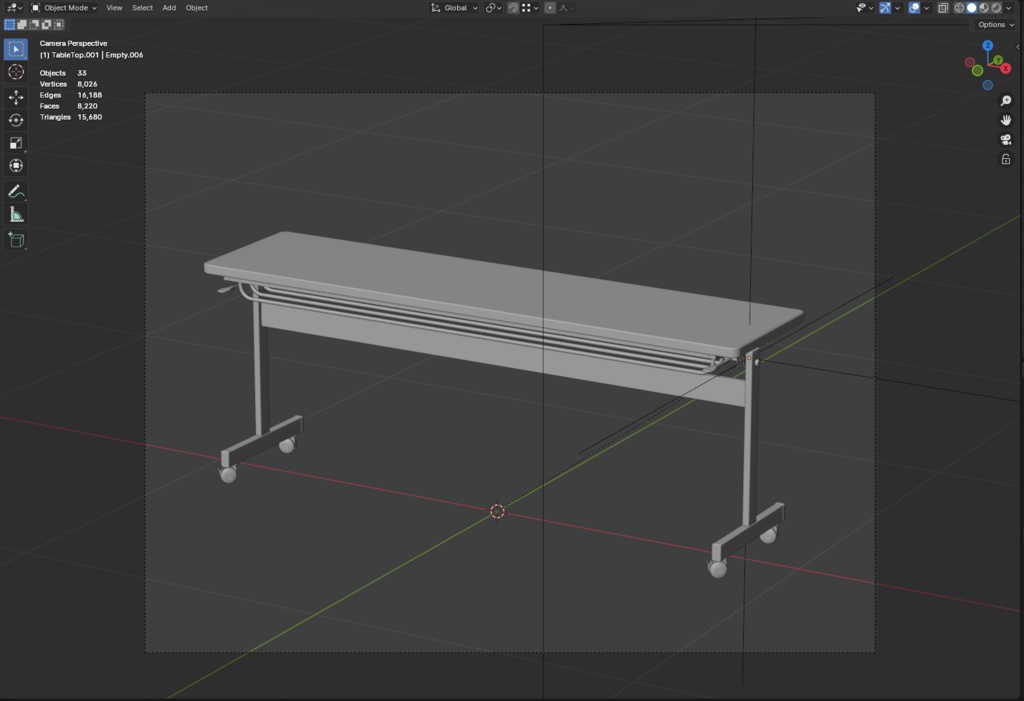Click the red X axis gizmo handle
The height and width of the screenshot is (701, 1024).
[x=1006, y=69]
